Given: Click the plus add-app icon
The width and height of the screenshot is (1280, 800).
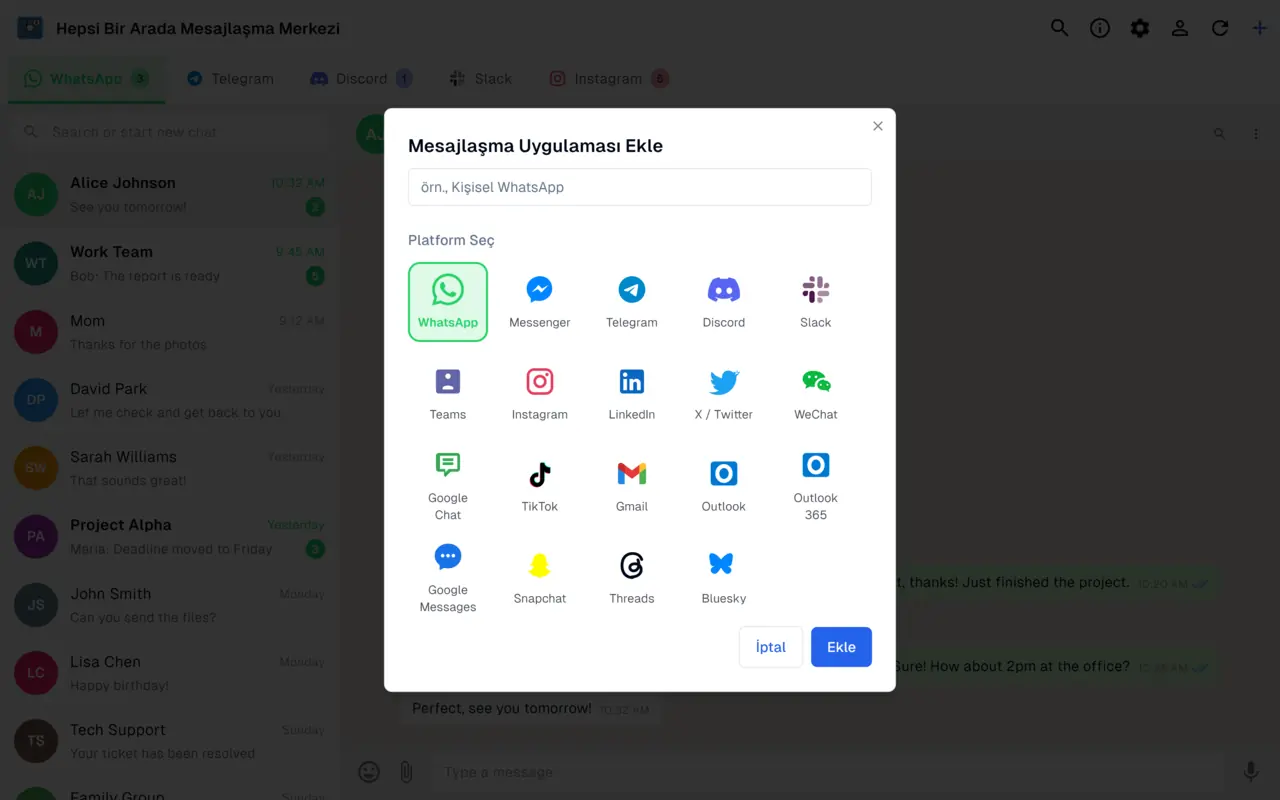Looking at the screenshot, I should point(1260,28).
